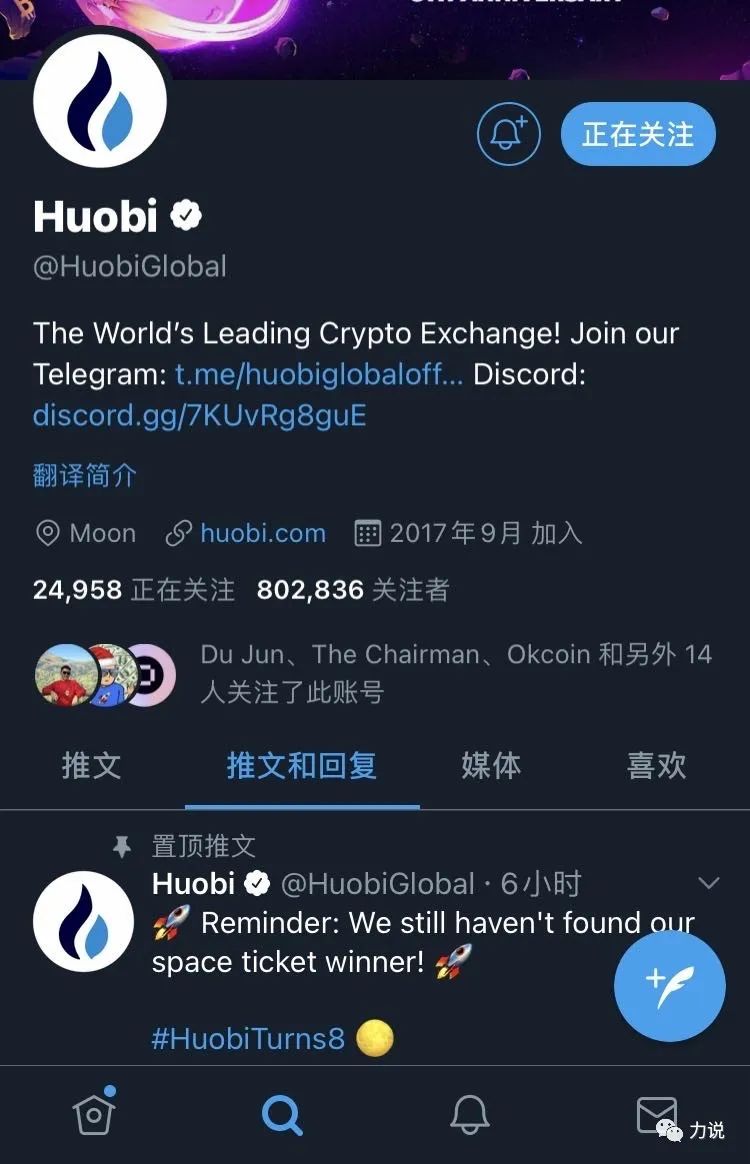Tap 翻译简介 to translate the bio

coord(85,475)
